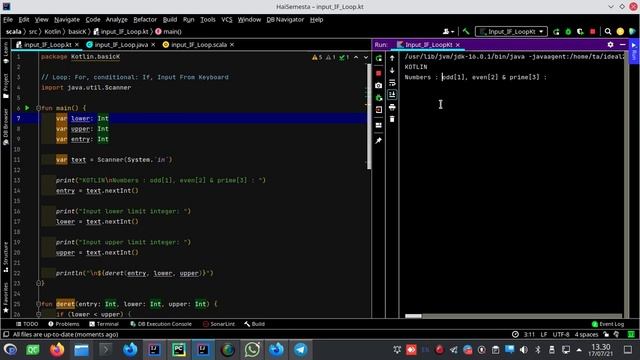This screenshot has width=640, height=360.
Task: Click the Run console horizontal scrollbar
Action: (413, 316)
